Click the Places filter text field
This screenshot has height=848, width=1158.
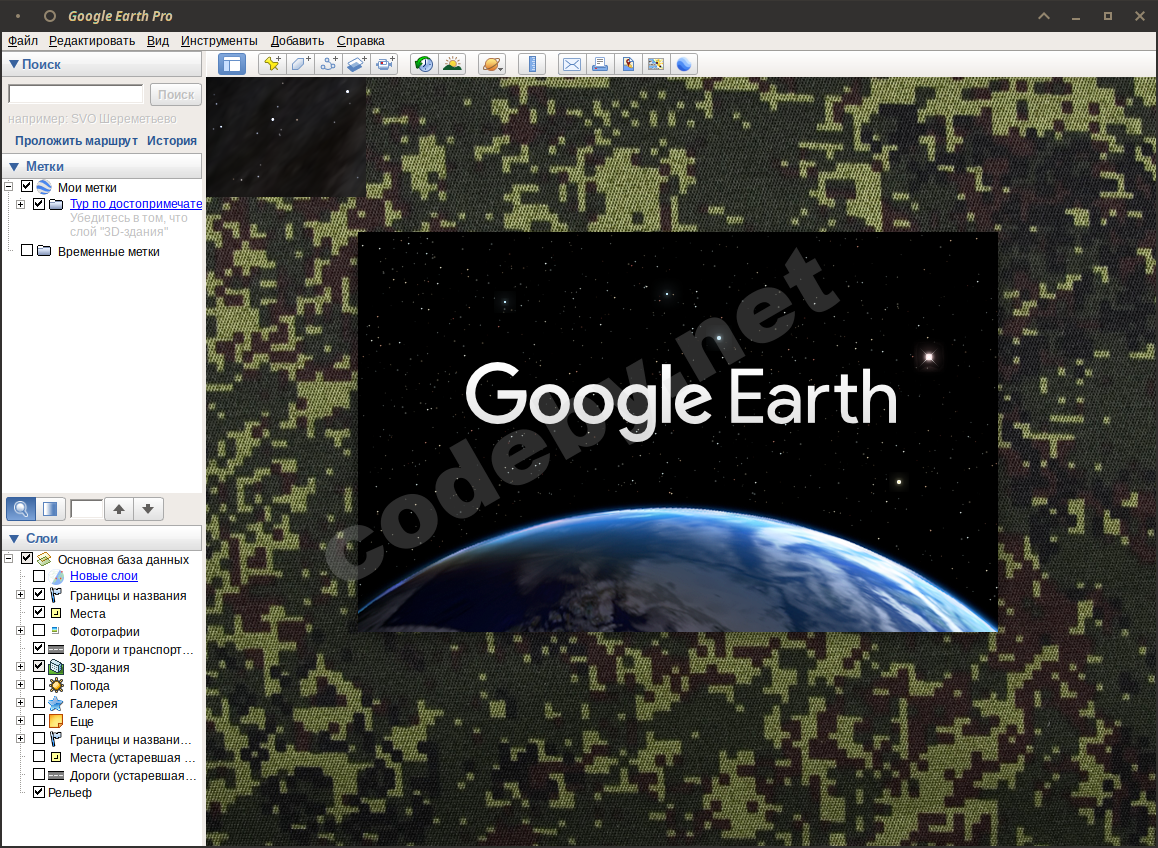[86, 509]
